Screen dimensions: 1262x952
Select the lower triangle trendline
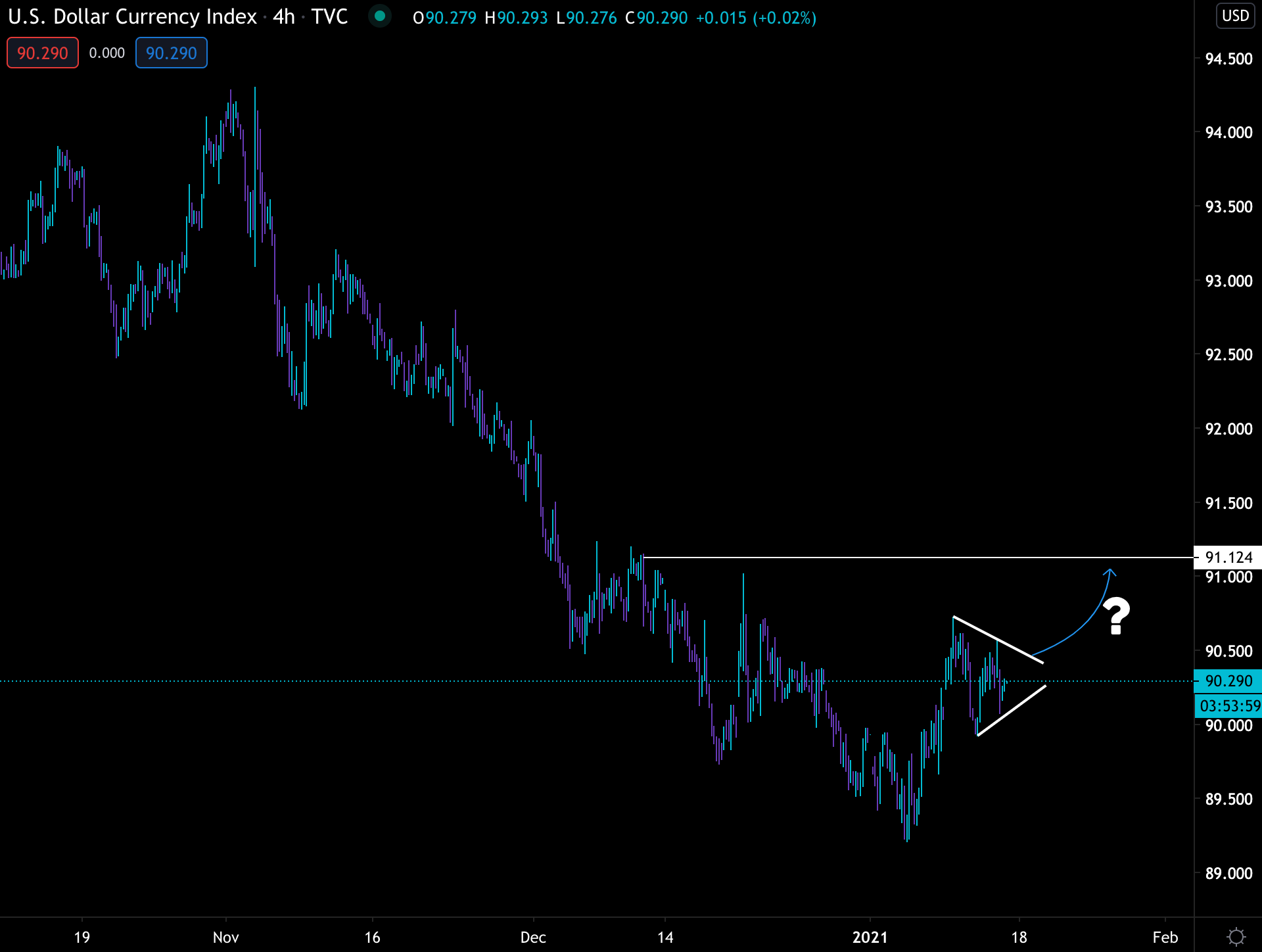(1011, 711)
